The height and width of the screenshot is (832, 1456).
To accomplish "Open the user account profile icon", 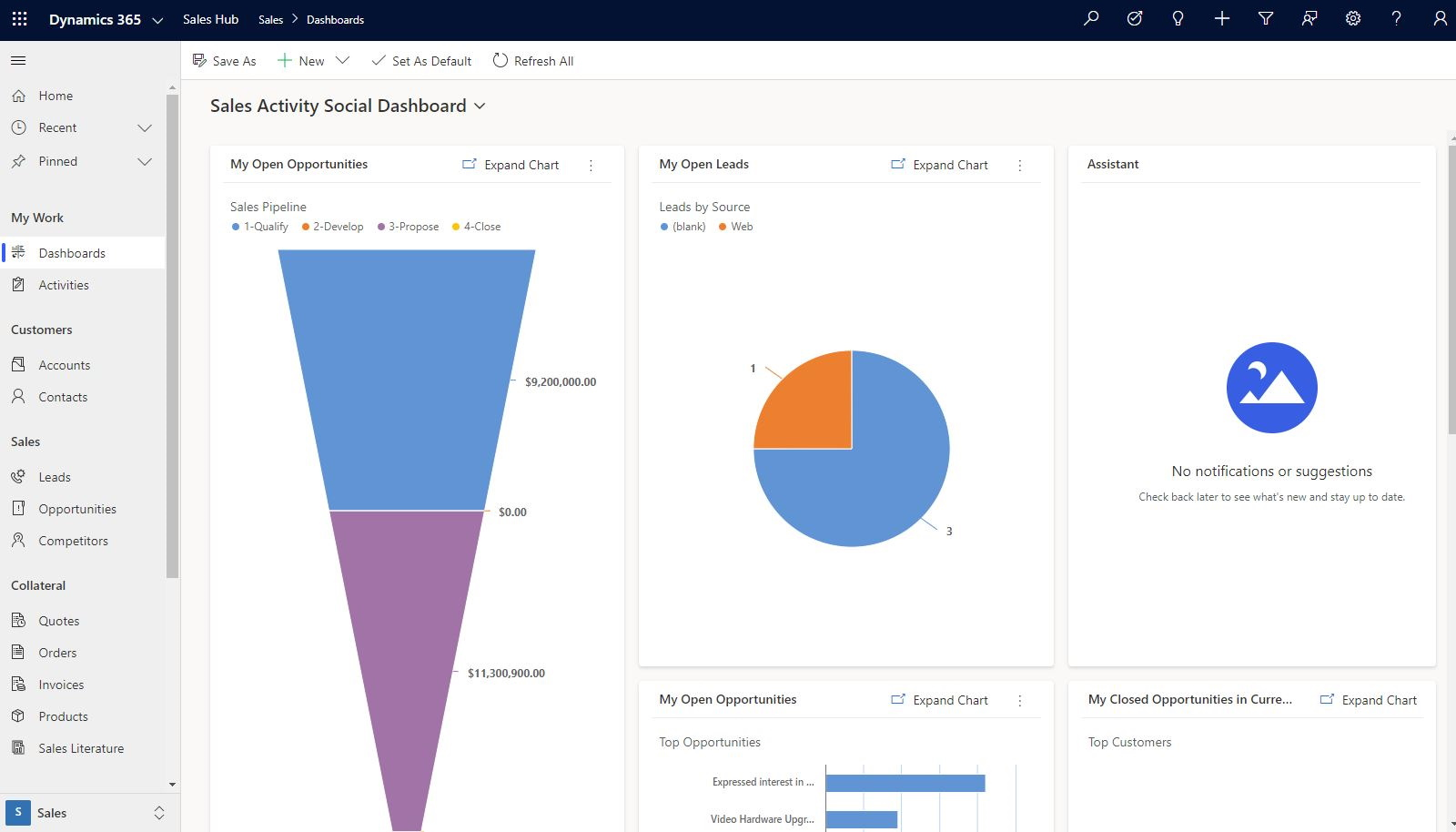I will [1440, 18].
